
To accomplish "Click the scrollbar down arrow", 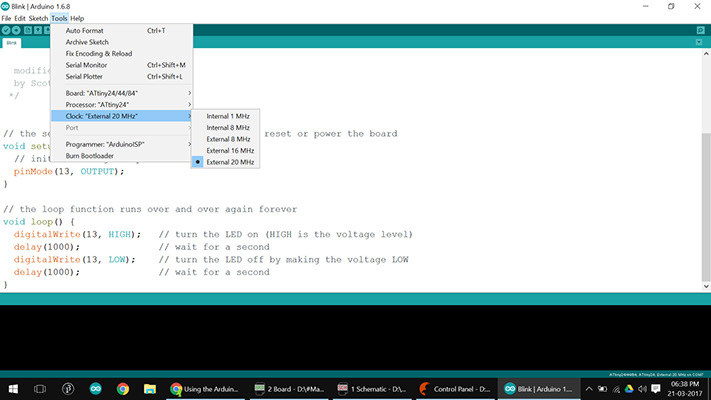I will click(x=706, y=286).
